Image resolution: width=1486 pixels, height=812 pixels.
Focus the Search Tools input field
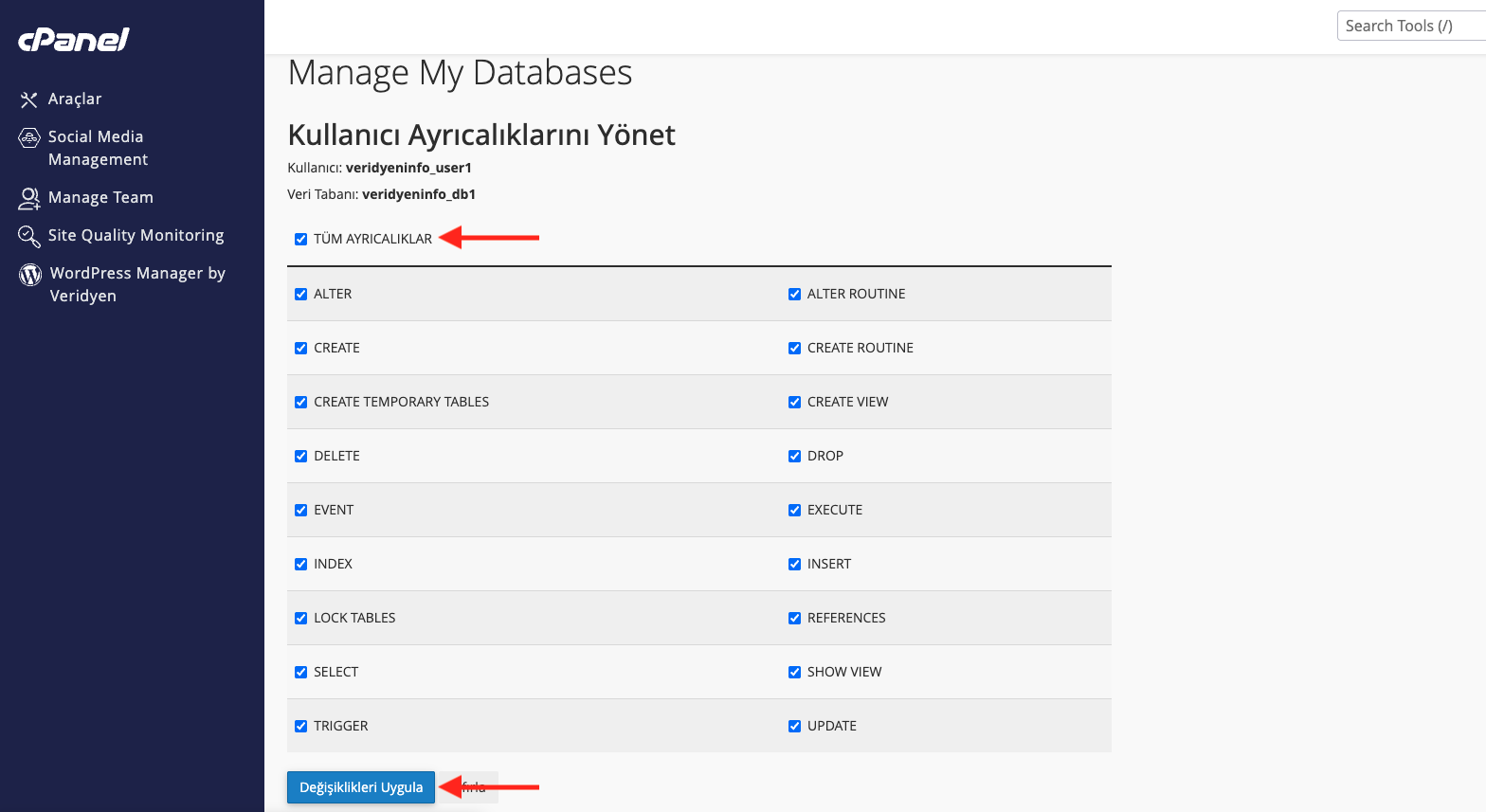pyautogui.click(x=1410, y=27)
